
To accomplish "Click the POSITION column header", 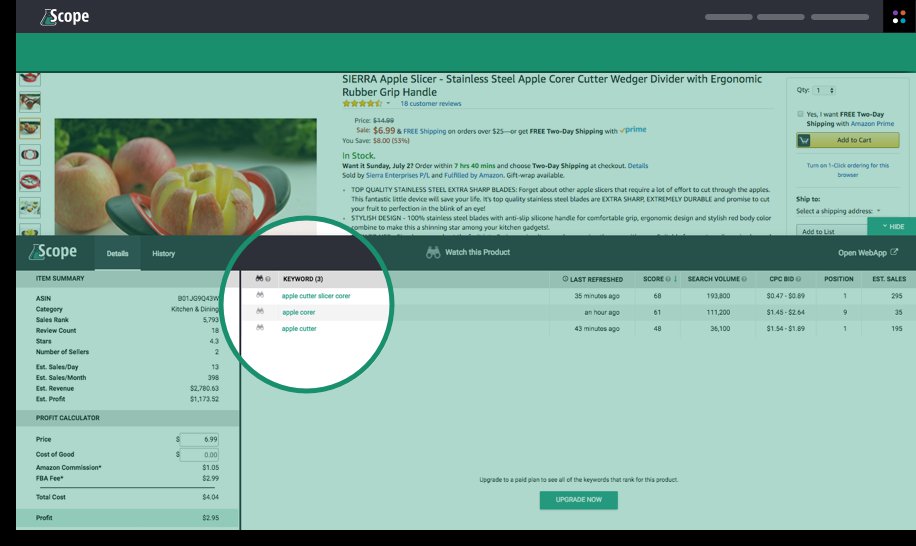I will 838,279.
